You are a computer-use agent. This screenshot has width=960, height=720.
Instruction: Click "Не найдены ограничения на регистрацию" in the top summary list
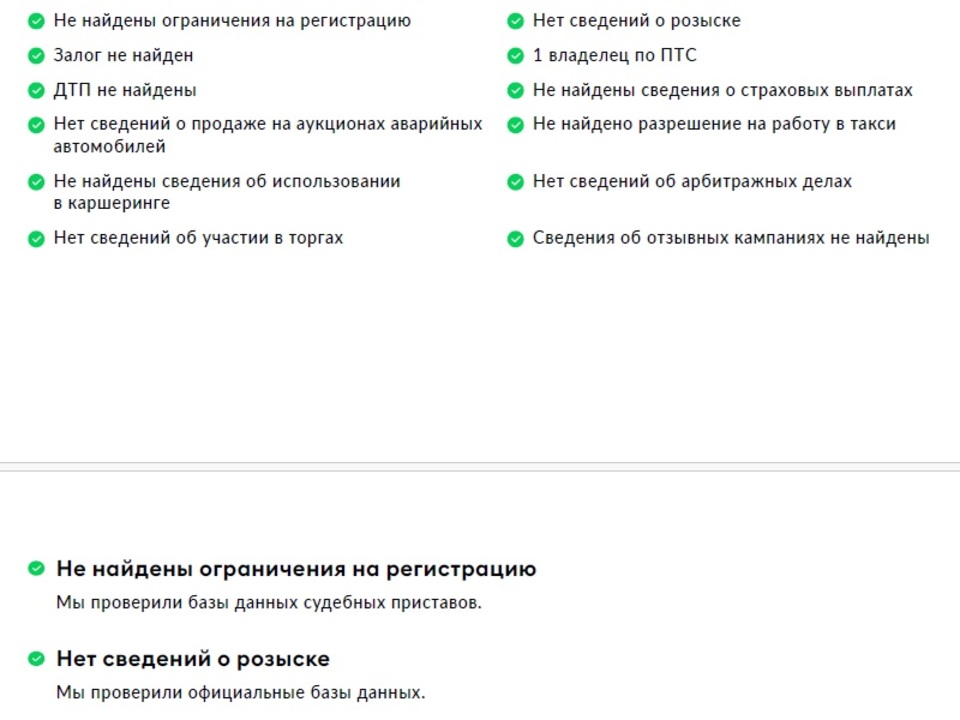(231, 21)
